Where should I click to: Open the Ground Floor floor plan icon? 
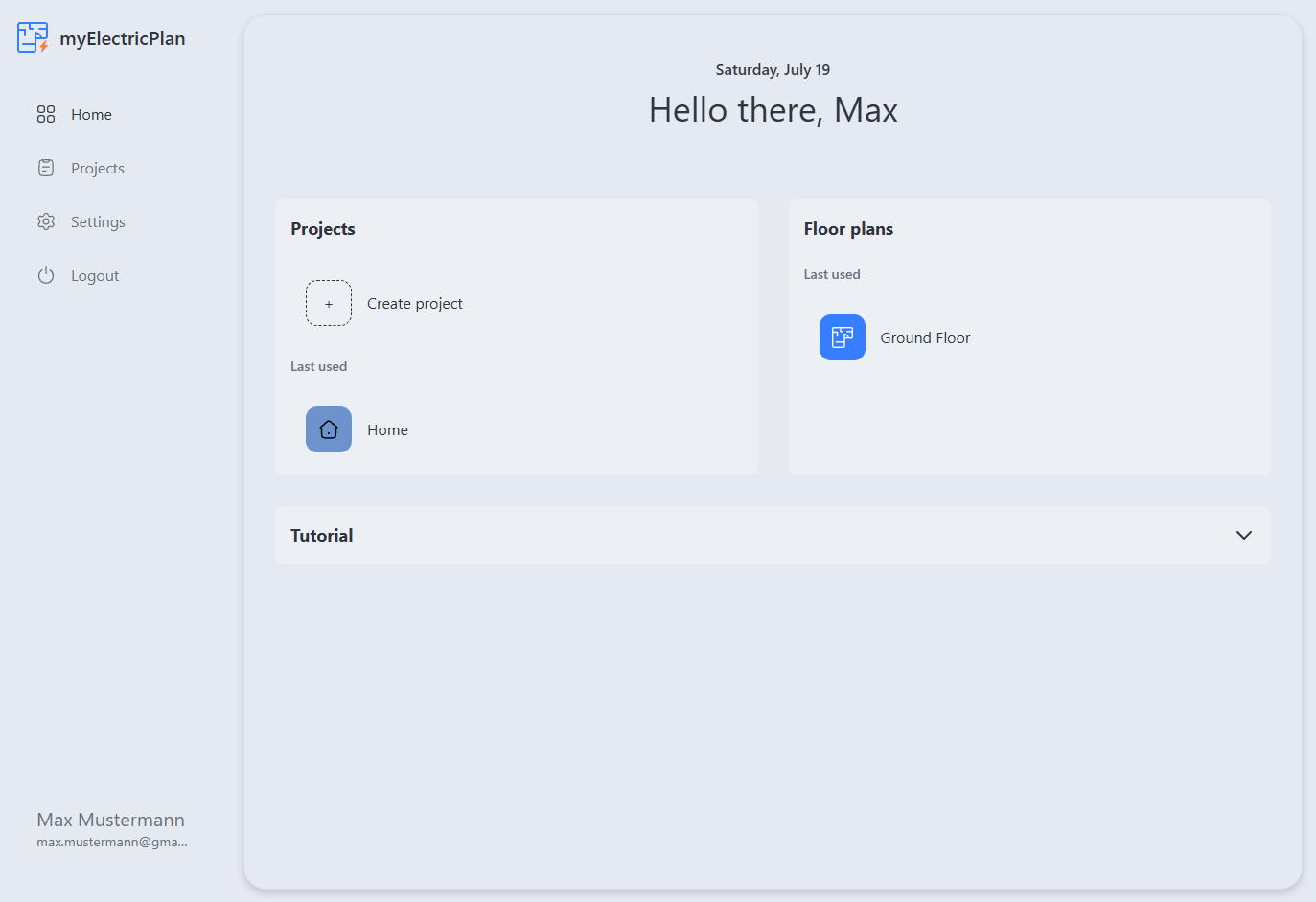click(842, 337)
